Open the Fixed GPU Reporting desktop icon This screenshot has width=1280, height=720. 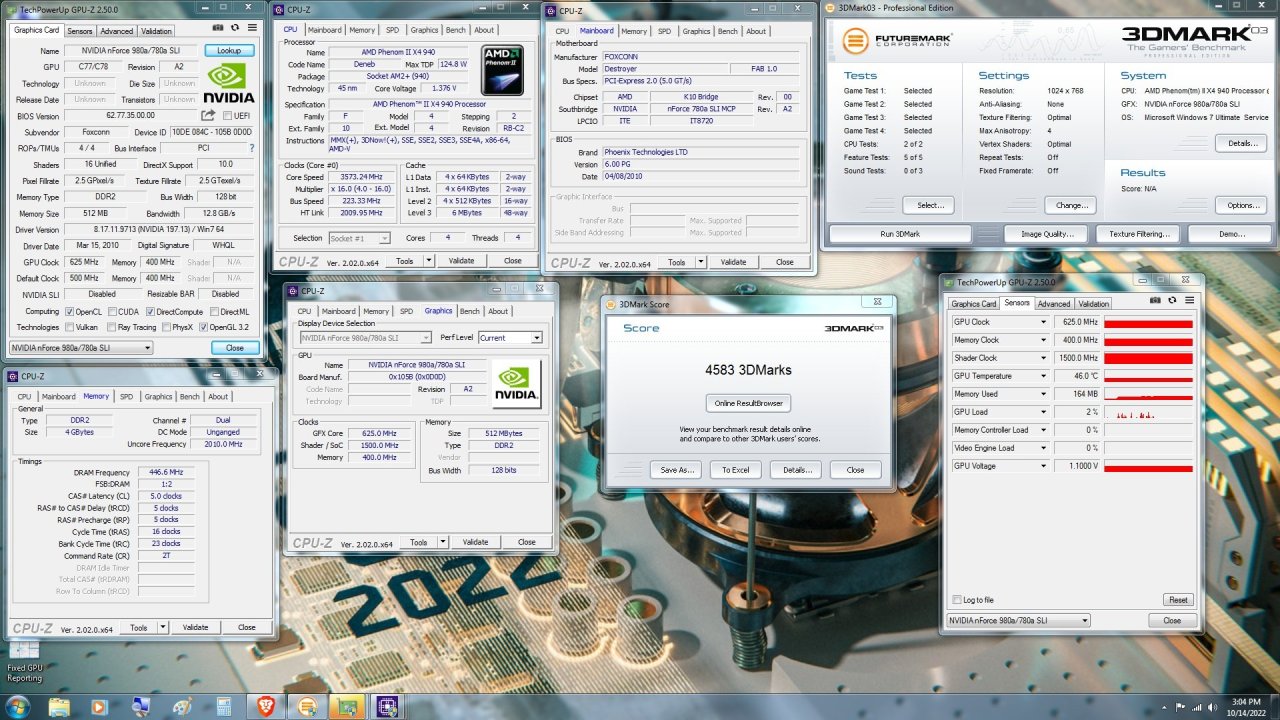(24, 652)
